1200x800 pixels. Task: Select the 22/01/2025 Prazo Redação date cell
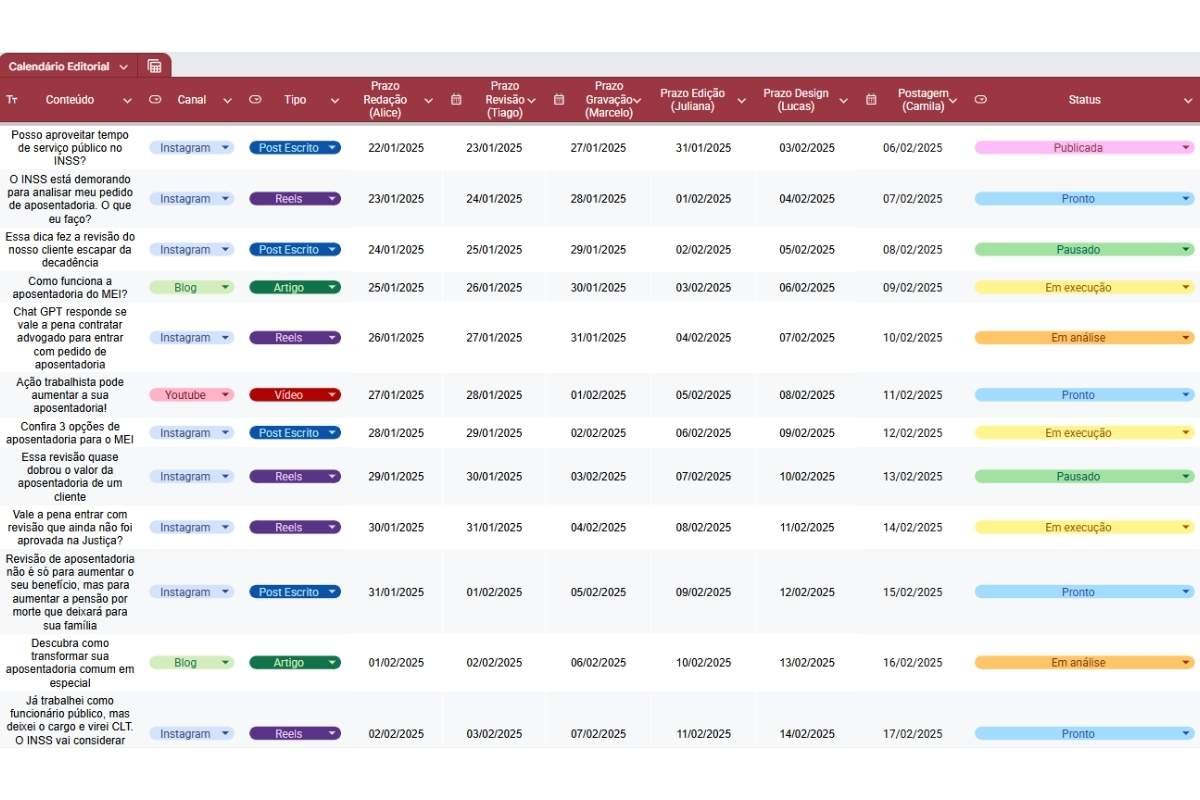pyautogui.click(x=396, y=148)
